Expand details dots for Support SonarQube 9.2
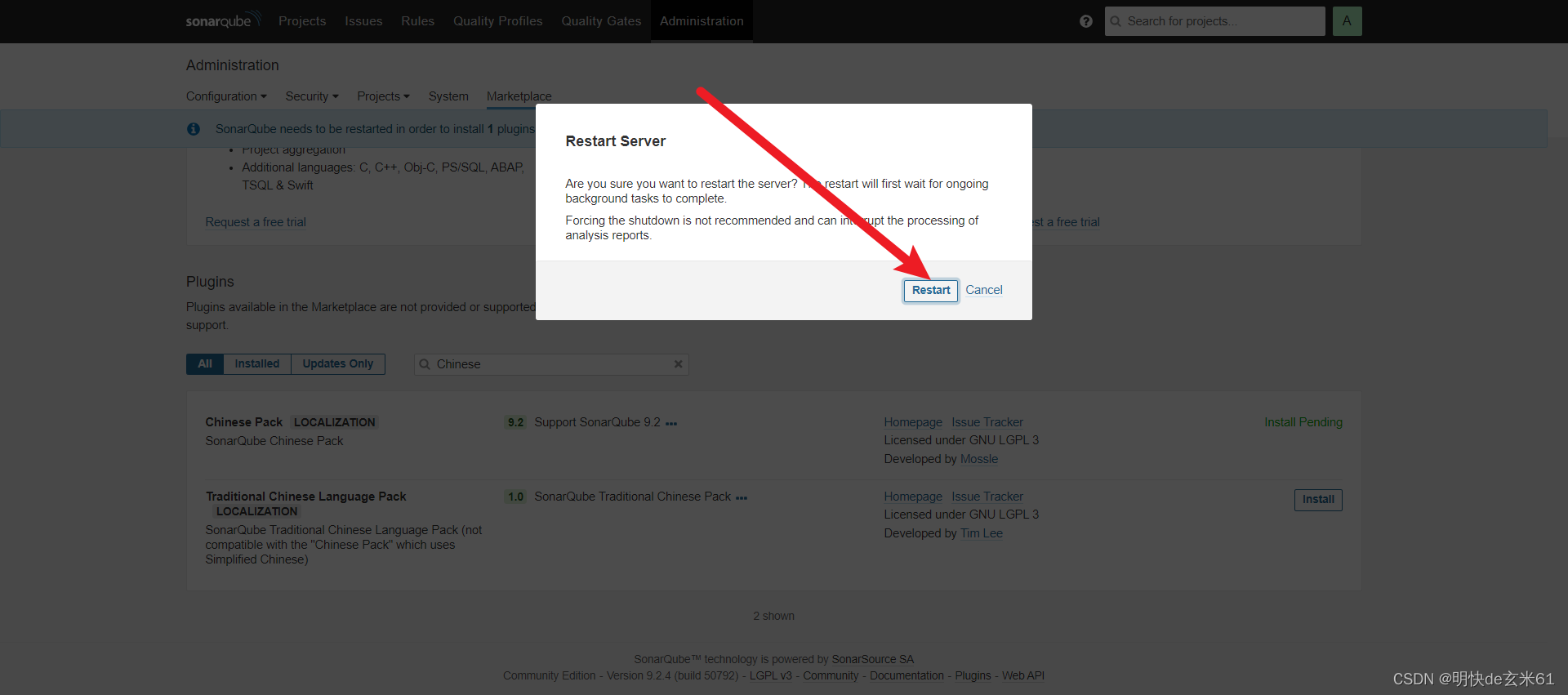Image resolution: width=1568 pixels, height=695 pixels. click(671, 424)
